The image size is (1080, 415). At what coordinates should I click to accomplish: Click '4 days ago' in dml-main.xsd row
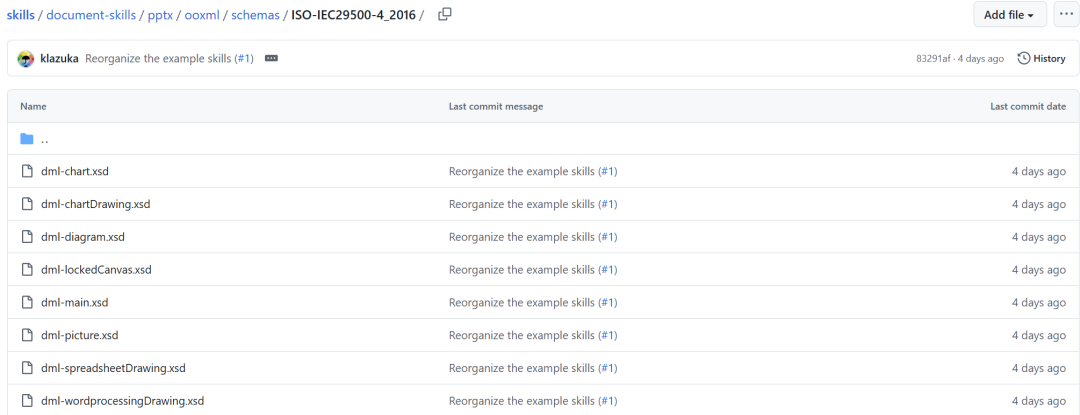click(1039, 302)
